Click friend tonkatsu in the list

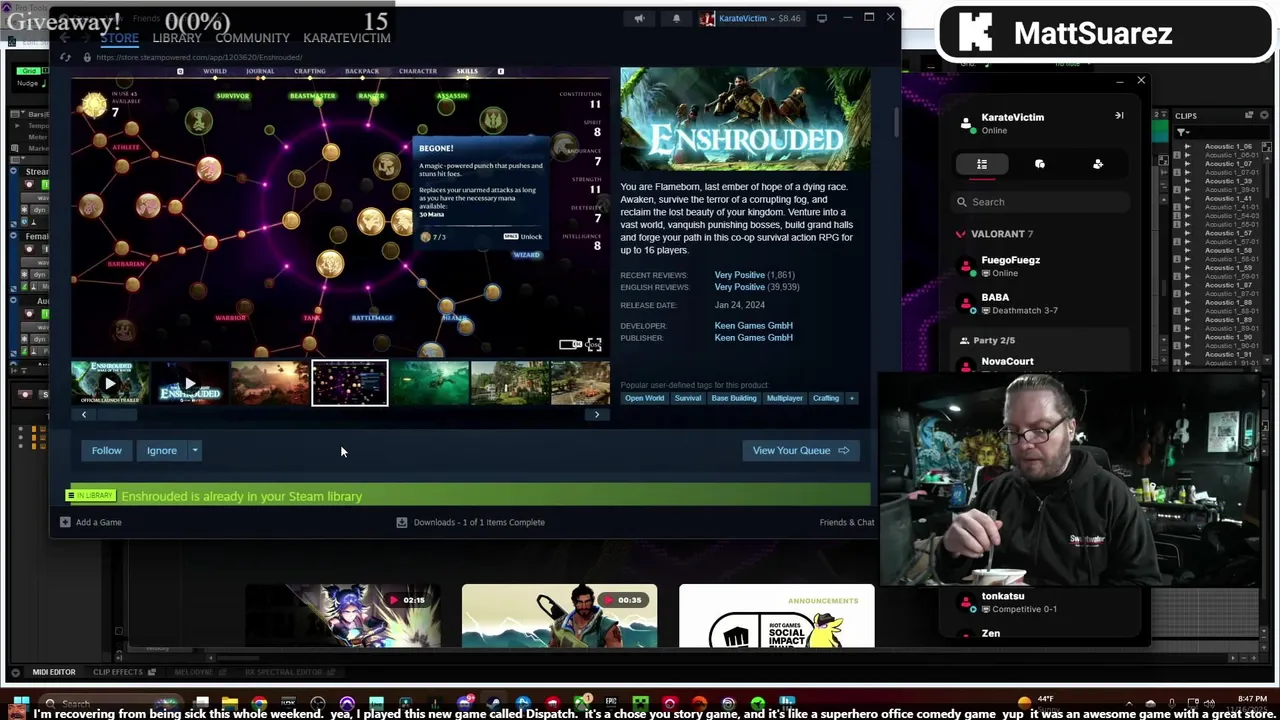pos(1003,596)
